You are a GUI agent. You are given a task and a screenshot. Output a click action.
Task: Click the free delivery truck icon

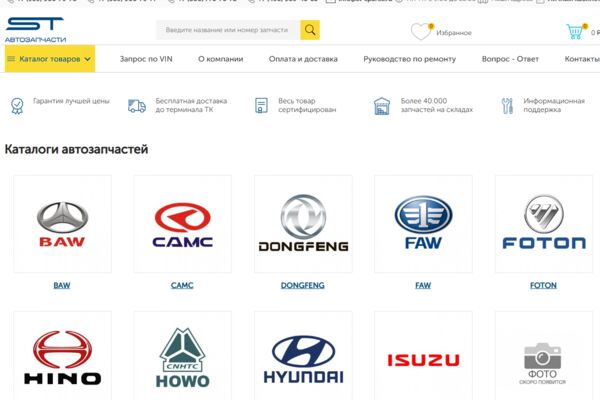click(x=137, y=106)
